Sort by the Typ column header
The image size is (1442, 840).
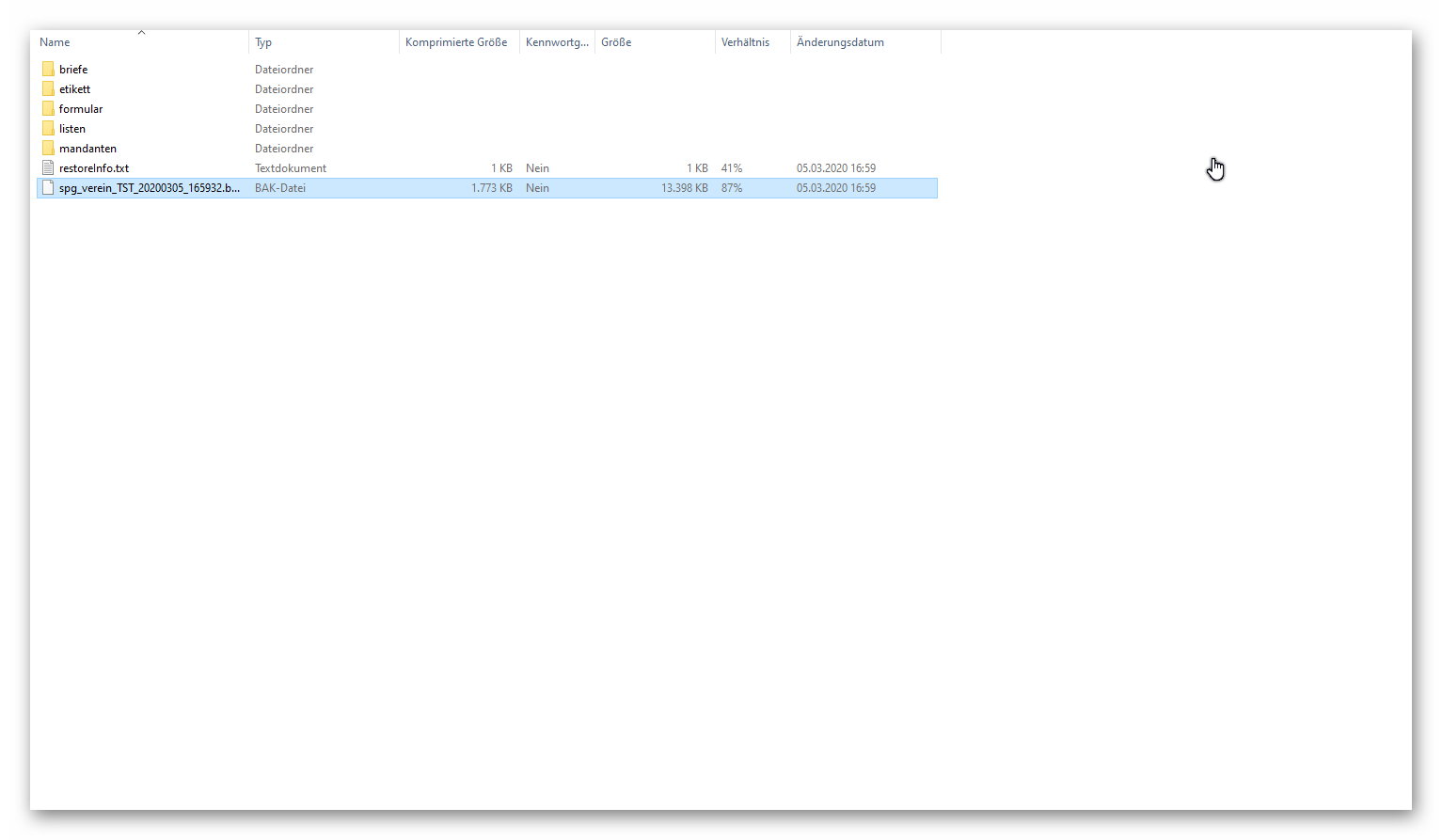click(263, 42)
